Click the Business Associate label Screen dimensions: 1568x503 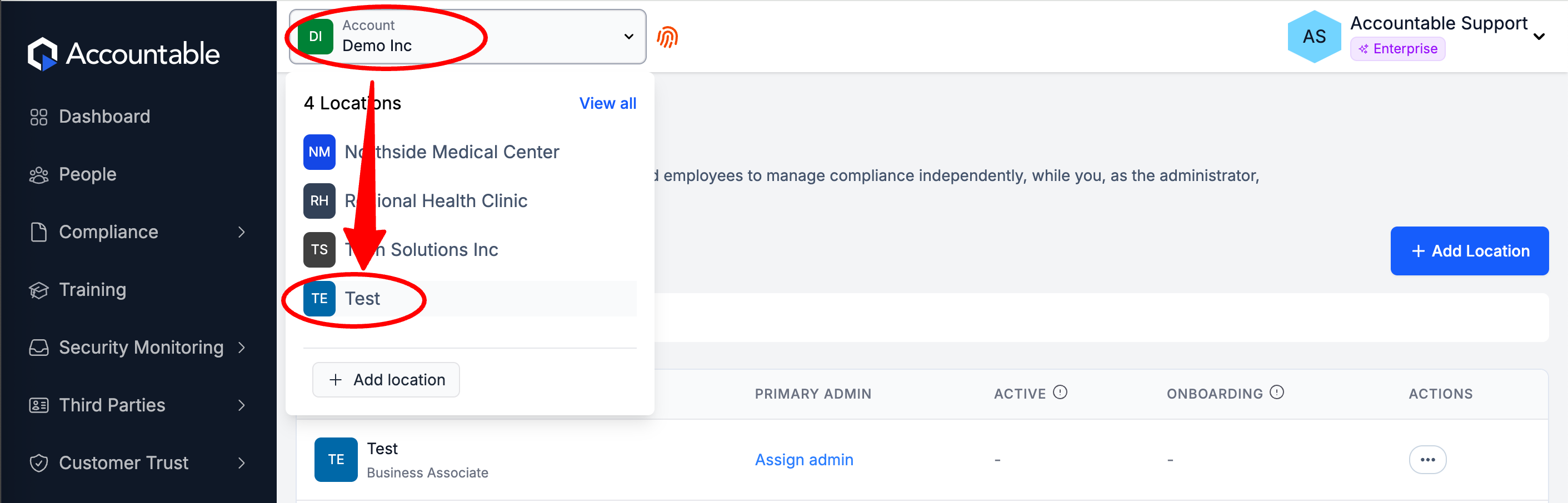427,472
